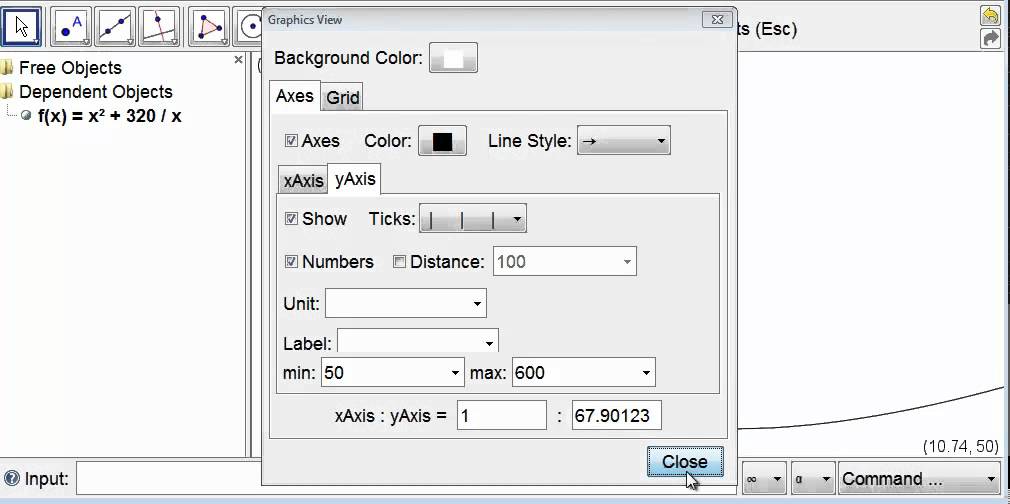Click the Redo arrow icon
Screen dimensions: 1010x504
990,38
